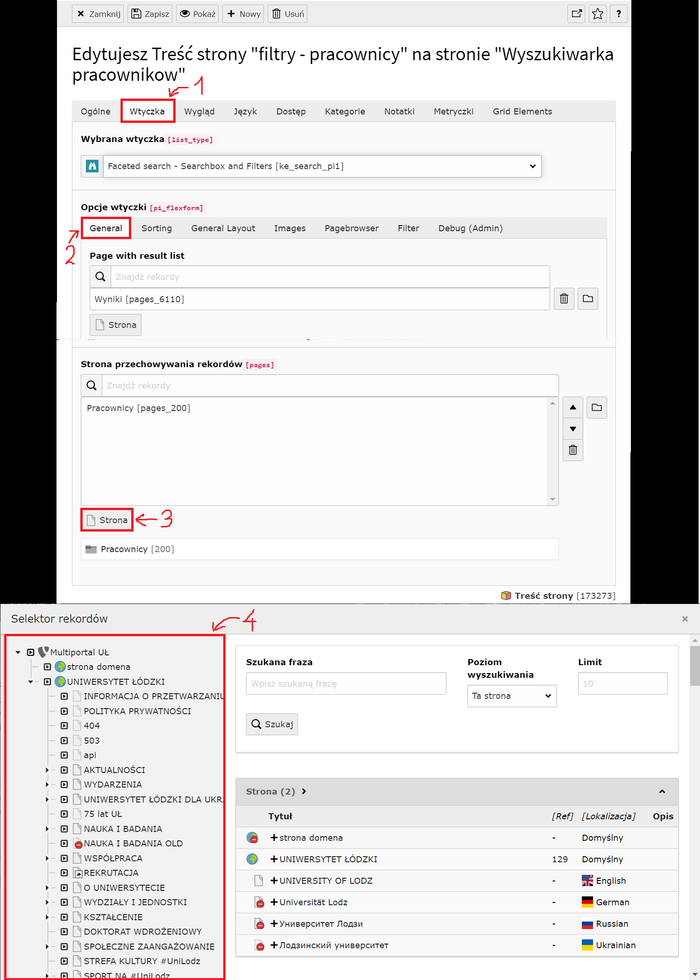Collapse the Strona (2) results panel
This screenshot has width=700, height=980.
[661, 791]
